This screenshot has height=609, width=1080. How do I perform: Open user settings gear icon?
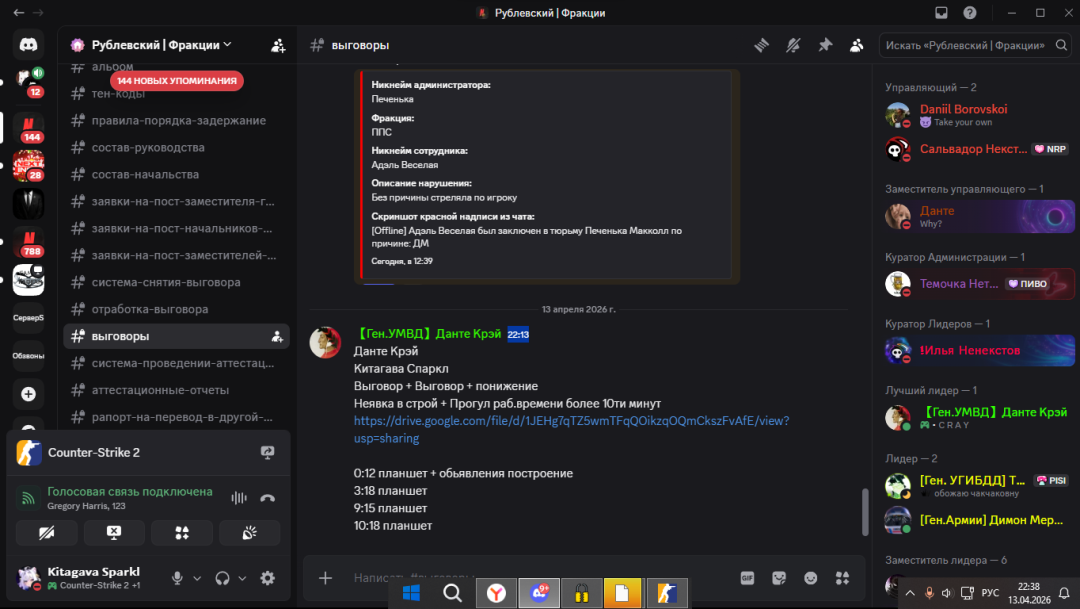pyautogui.click(x=267, y=578)
